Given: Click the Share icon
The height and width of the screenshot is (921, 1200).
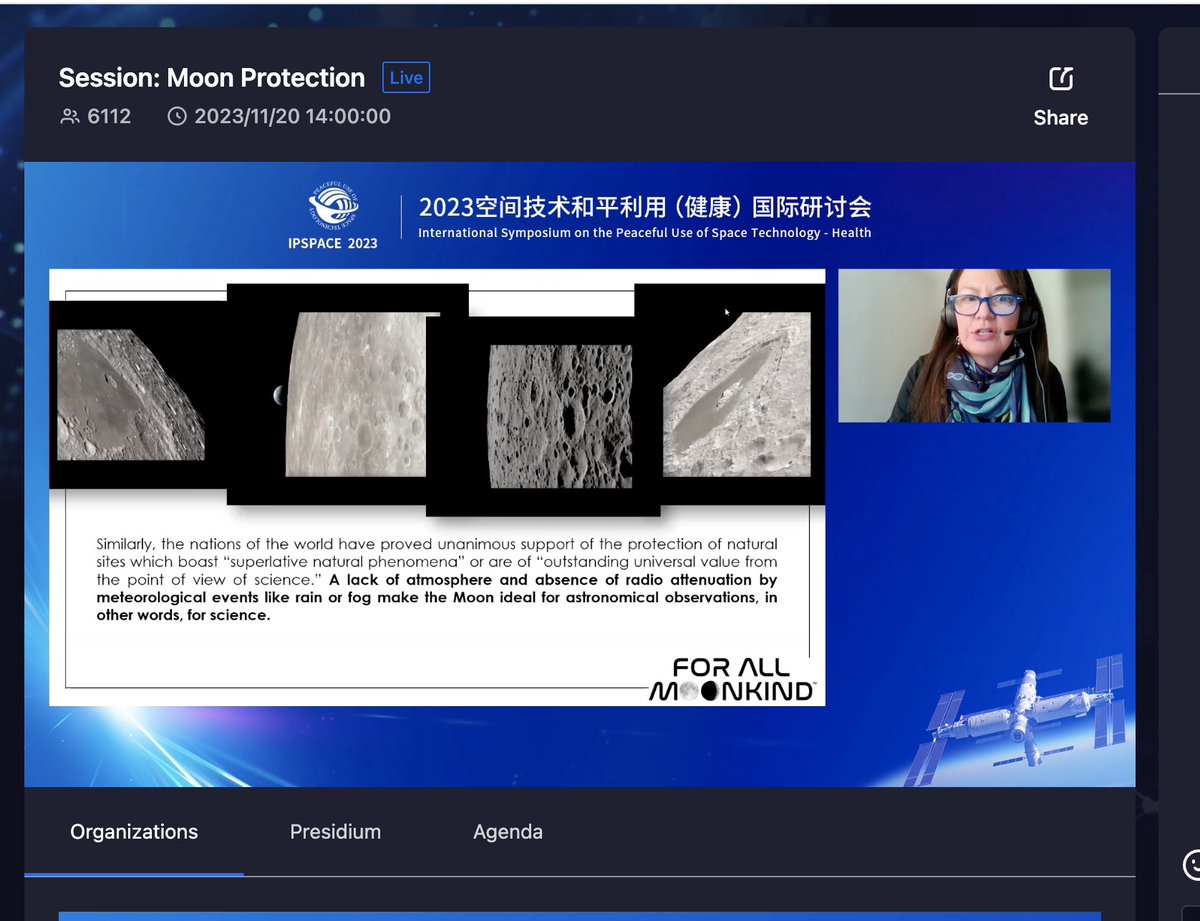Looking at the screenshot, I should [1060, 78].
